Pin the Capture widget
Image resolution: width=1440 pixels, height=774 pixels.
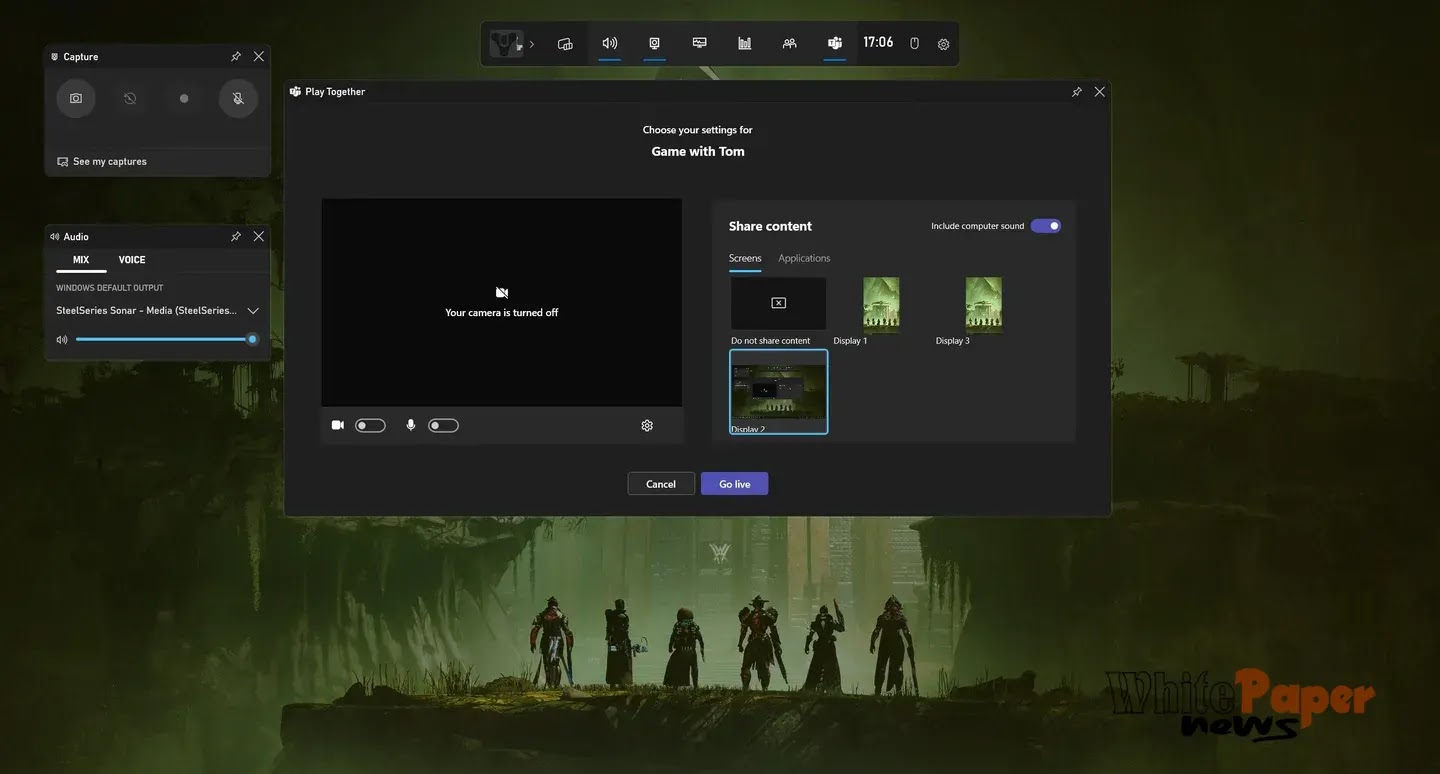[x=236, y=57]
